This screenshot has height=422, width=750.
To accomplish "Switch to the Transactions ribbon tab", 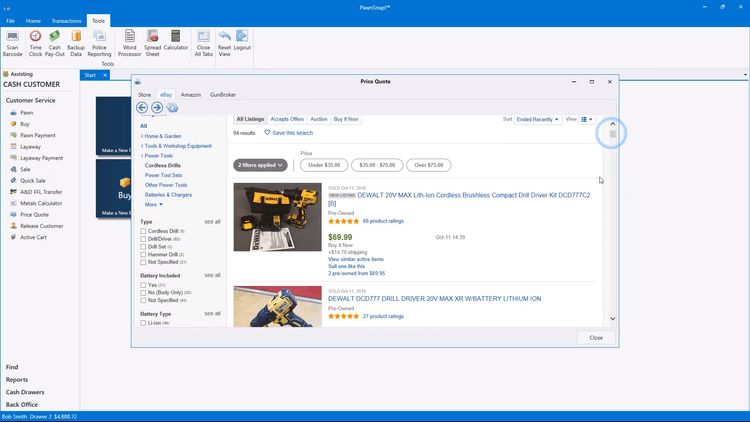I will pyautogui.click(x=66, y=21).
